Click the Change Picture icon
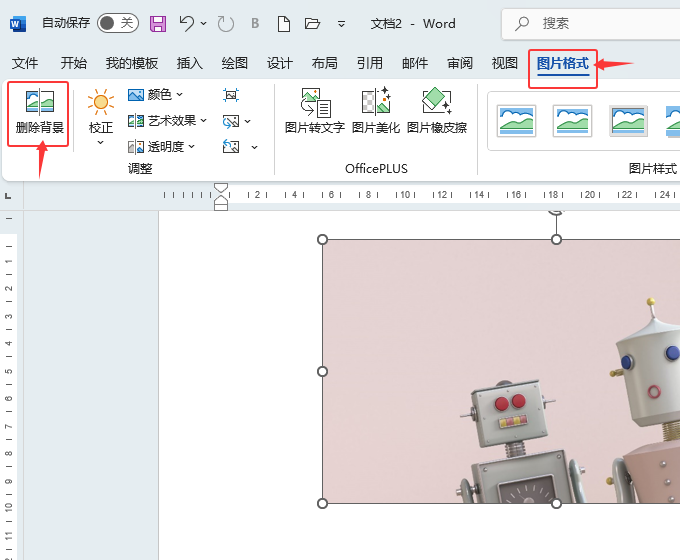The image size is (680, 560). coord(233,121)
